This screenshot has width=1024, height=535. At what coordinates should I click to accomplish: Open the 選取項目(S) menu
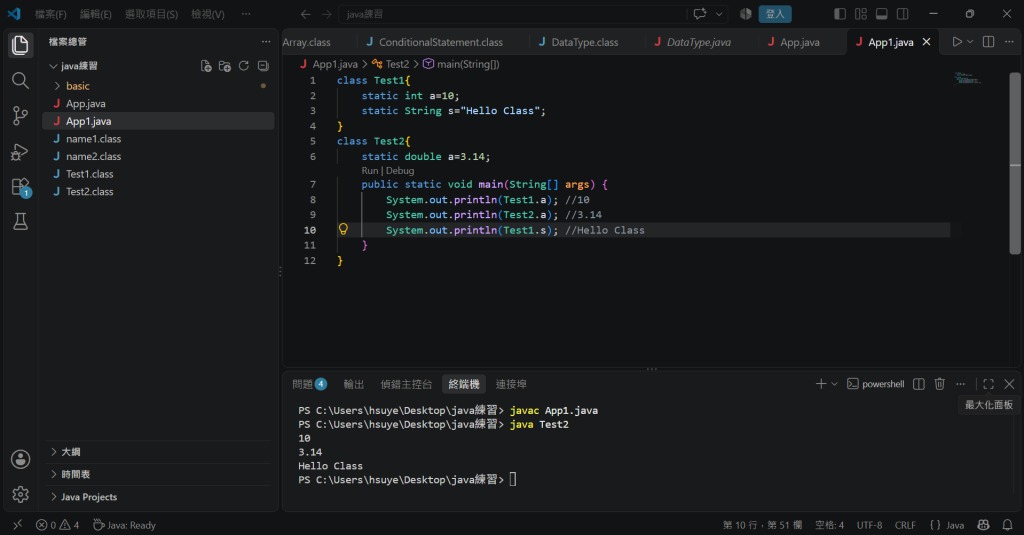(152, 14)
